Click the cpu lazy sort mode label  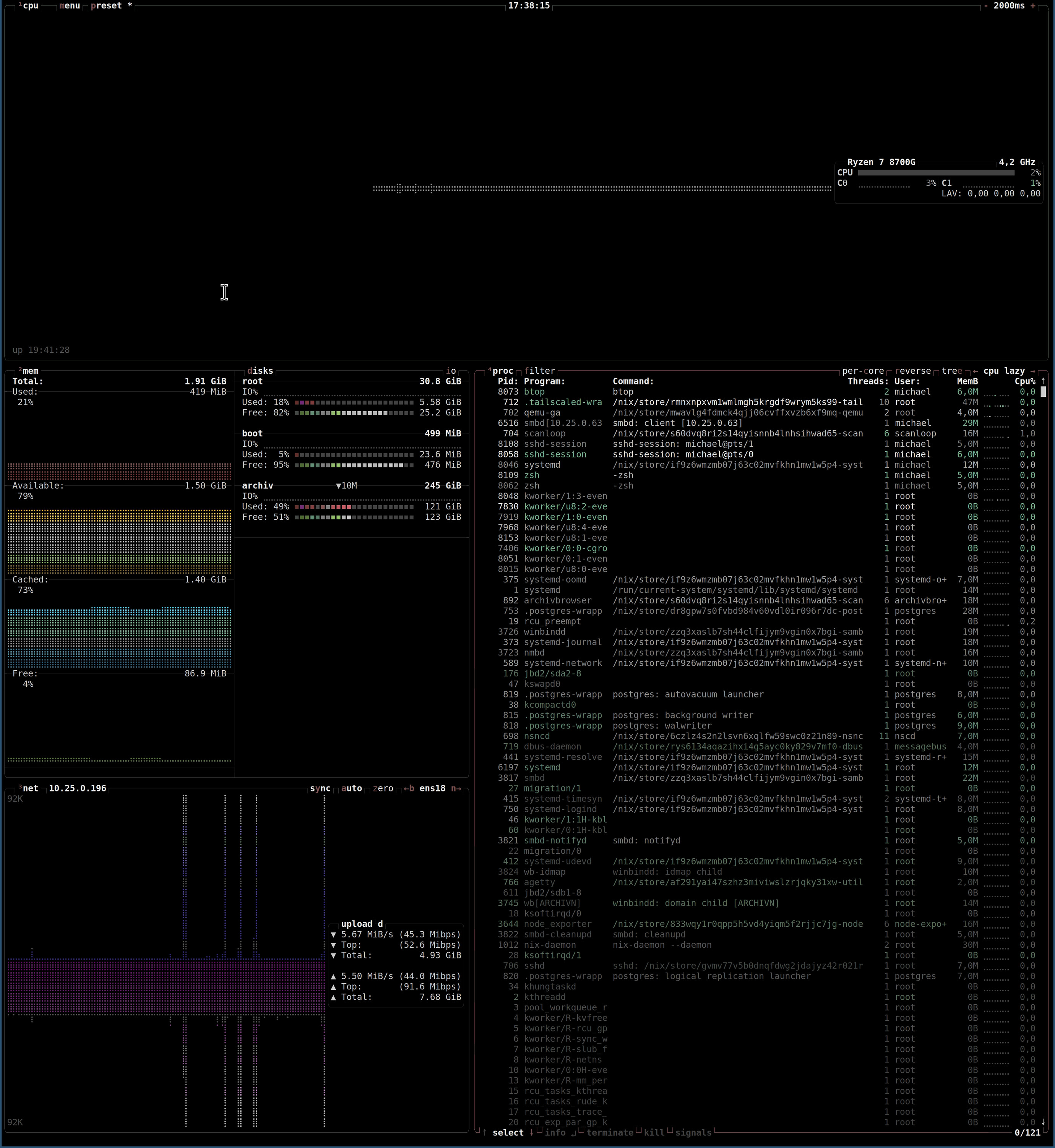pyautogui.click(x=1004, y=371)
